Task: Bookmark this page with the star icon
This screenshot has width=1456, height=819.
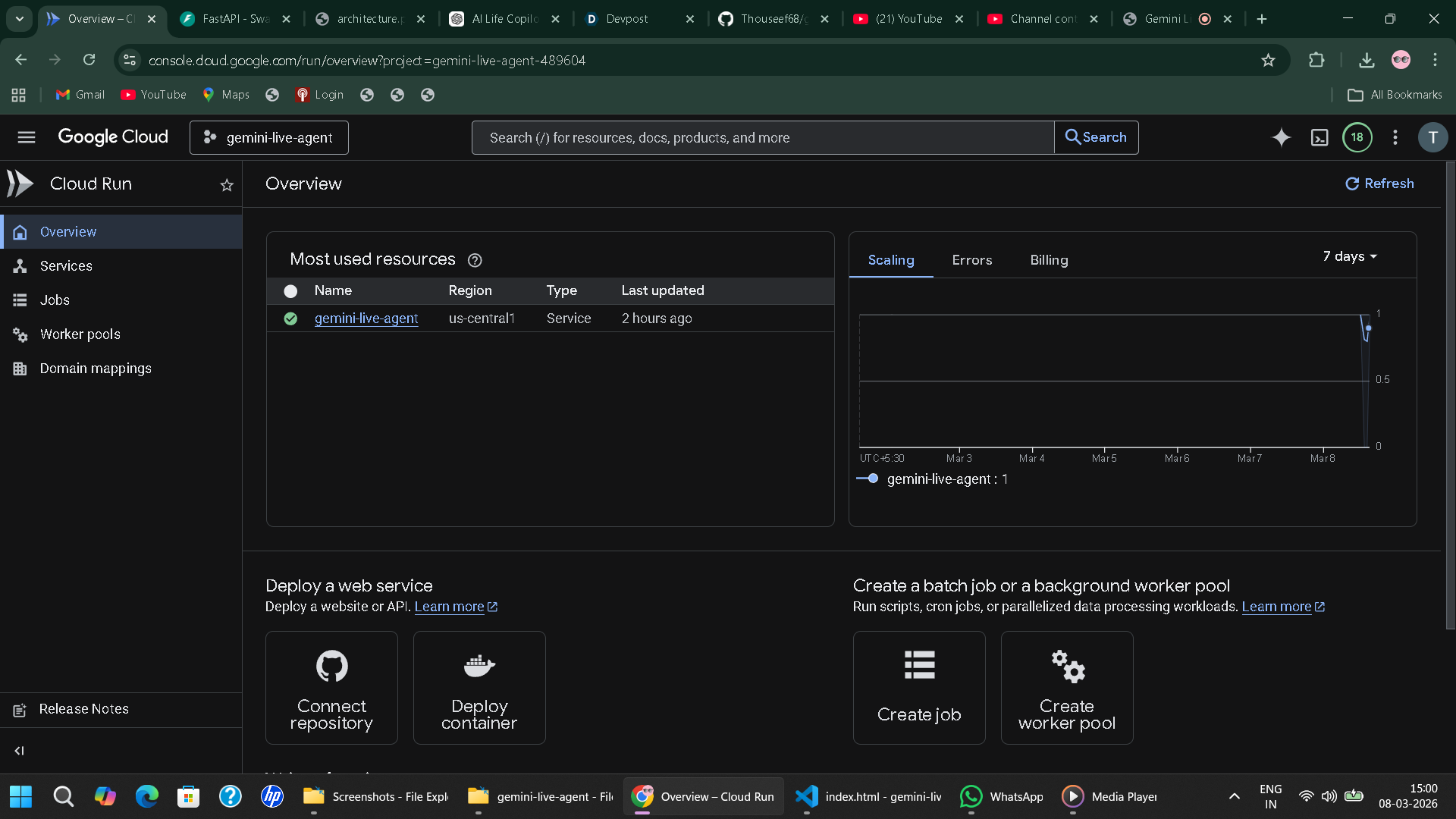Action: (x=1268, y=60)
